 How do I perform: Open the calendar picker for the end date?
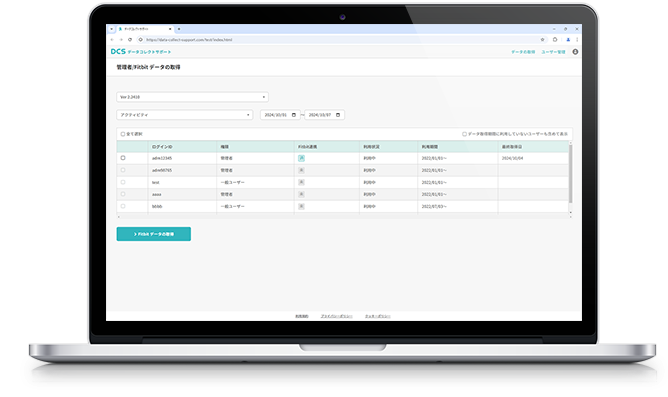click(x=338, y=115)
